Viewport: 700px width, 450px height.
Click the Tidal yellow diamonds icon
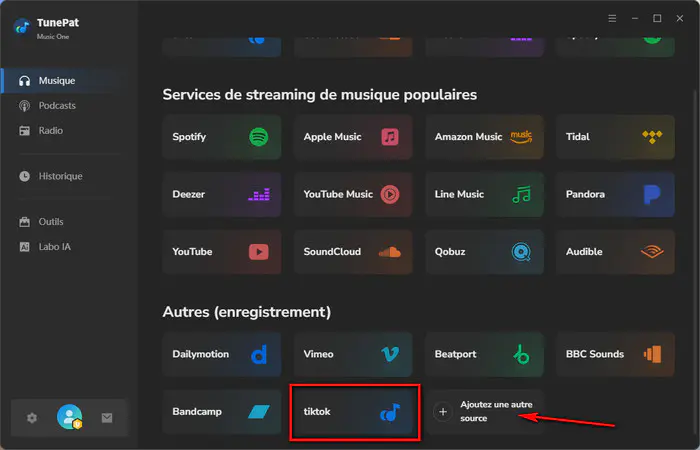pos(652,137)
